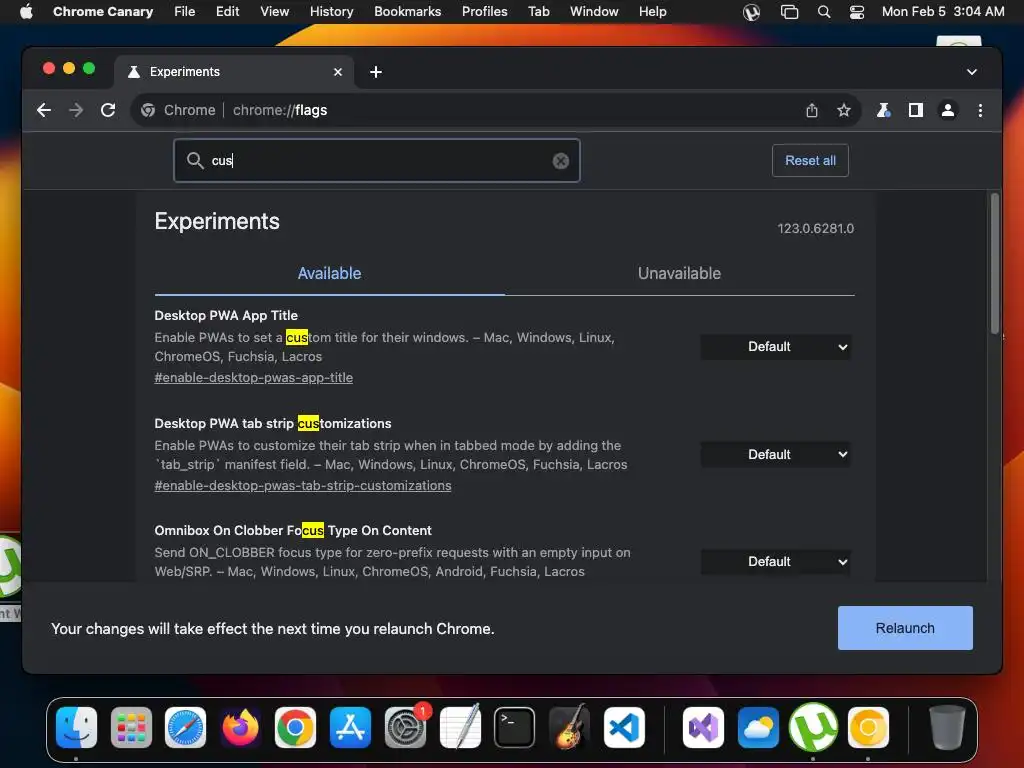Screen dimensions: 1024x768
Task: Open Visual Studio Code from the Dock
Action: (624, 727)
